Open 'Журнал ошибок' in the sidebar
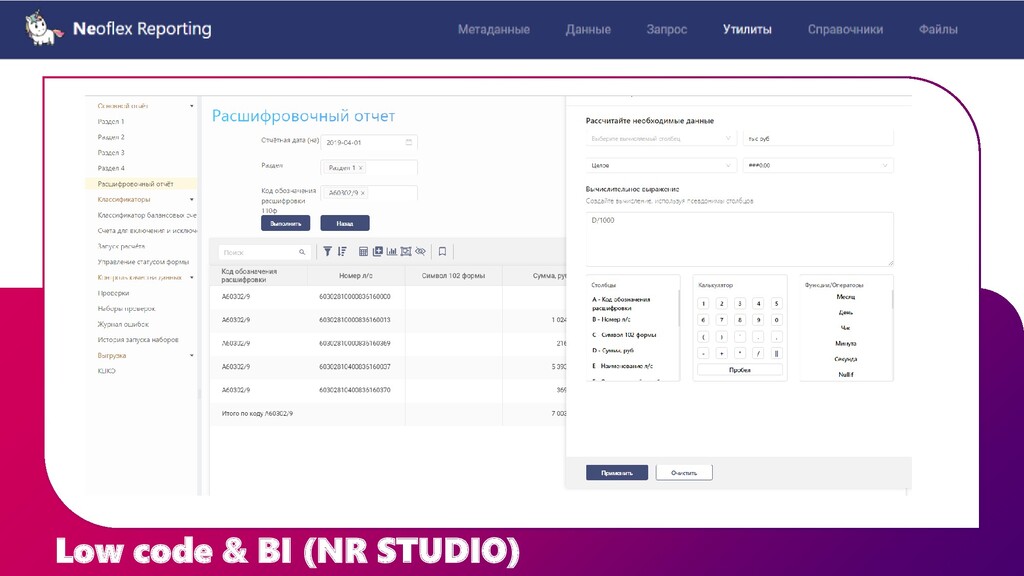This screenshot has height=576, width=1024. pos(123,325)
